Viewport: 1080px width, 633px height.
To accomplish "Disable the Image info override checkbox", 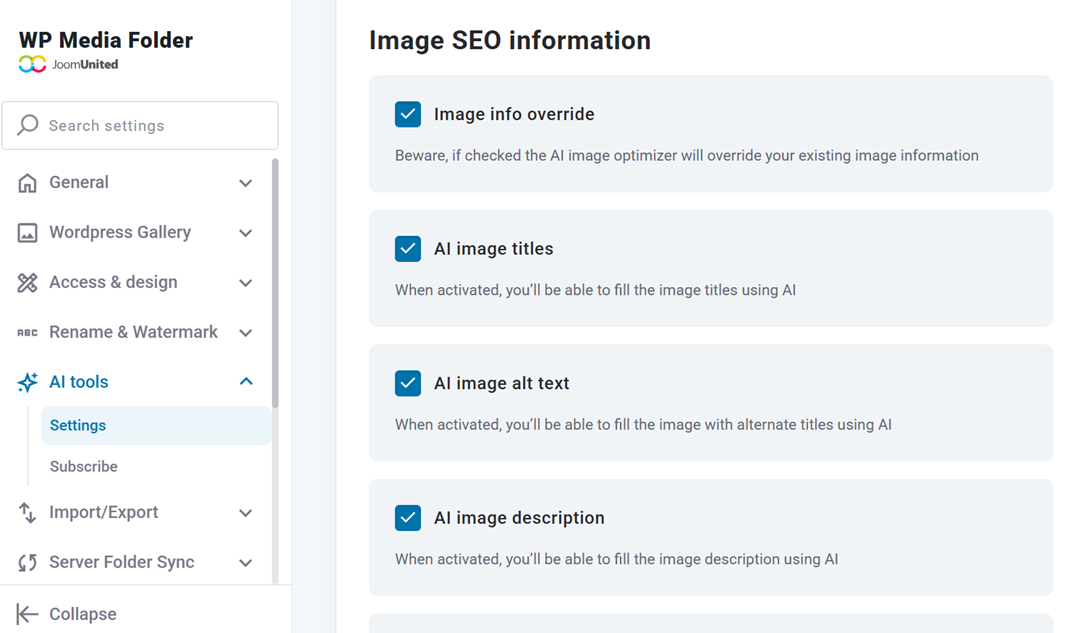I will coord(407,114).
